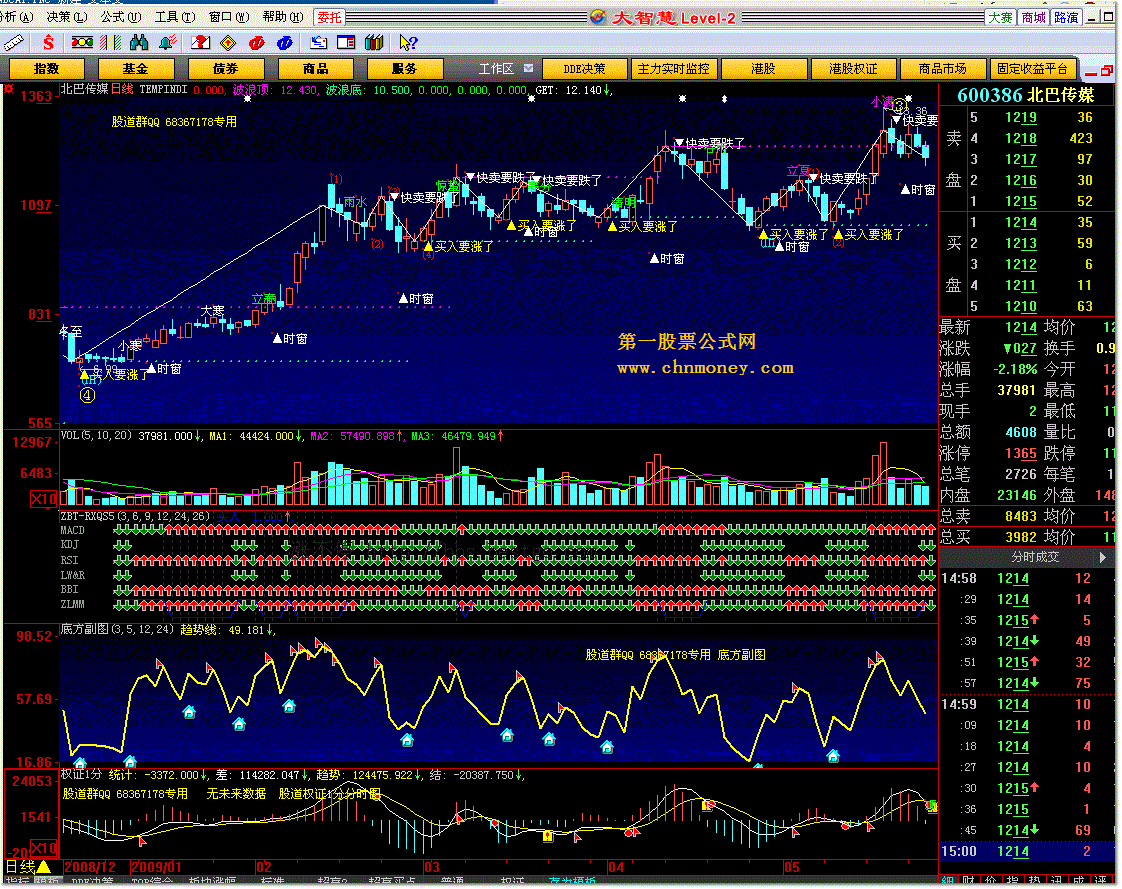Click the 路演 button at top right
Image resolution: width=1122 pixels, height=889 pixels.
(1065, 17)
